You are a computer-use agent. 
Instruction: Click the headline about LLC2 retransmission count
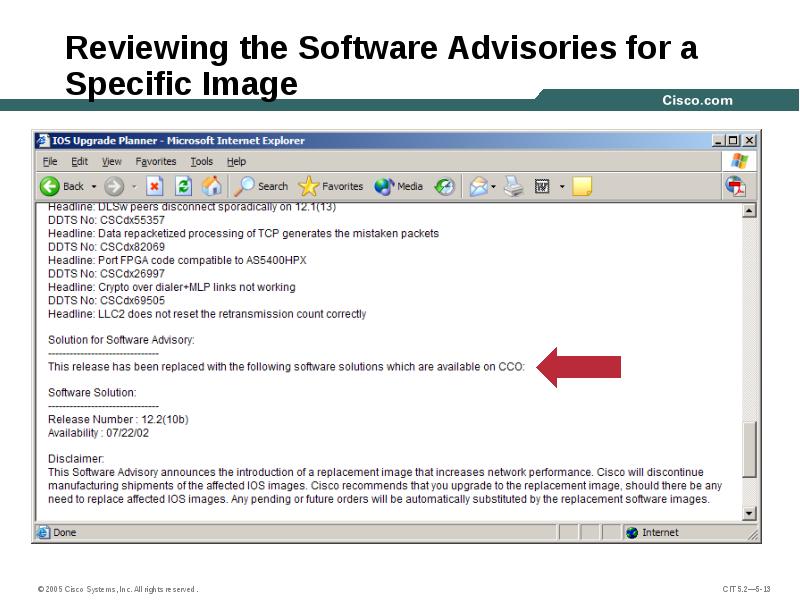[x=207, y=314]
